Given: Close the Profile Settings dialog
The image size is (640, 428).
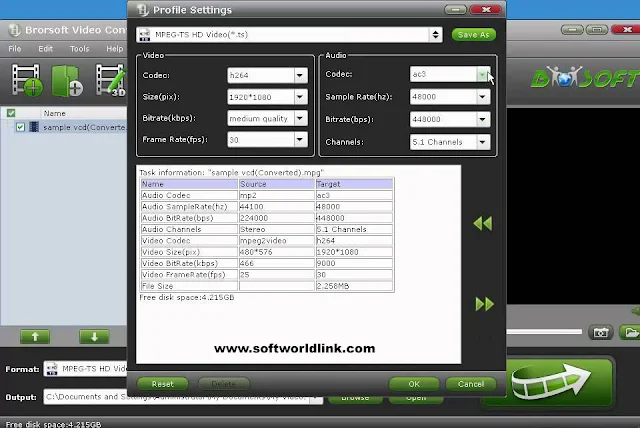Looking at the screenshot, I should tap(486, 9).
